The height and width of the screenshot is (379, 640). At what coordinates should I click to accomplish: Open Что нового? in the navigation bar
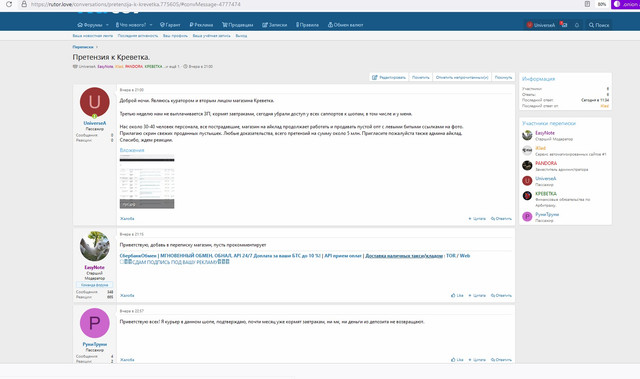click(x=131, y=25)
